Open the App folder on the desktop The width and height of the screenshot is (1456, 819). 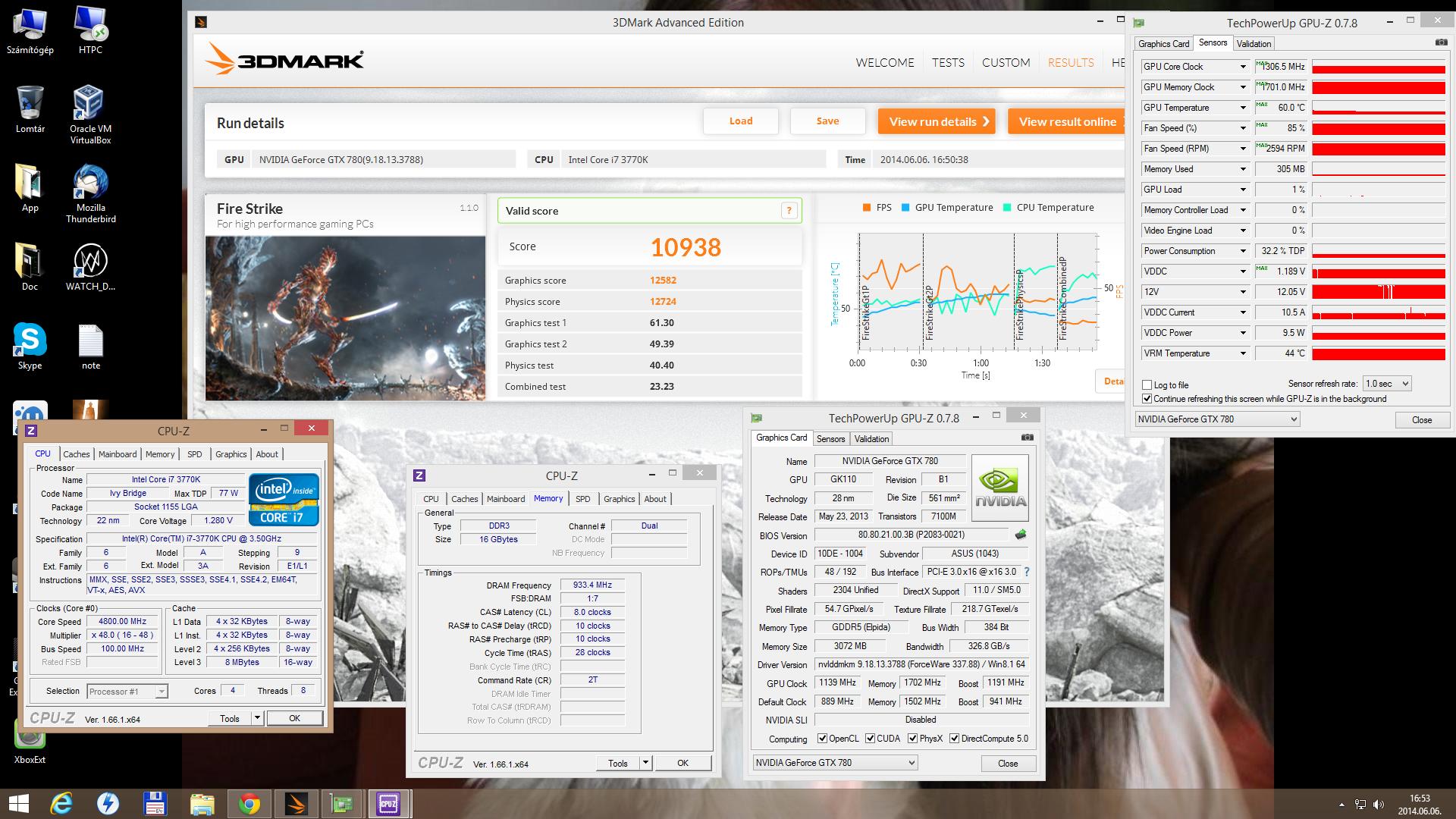click(x=30, y=188)
